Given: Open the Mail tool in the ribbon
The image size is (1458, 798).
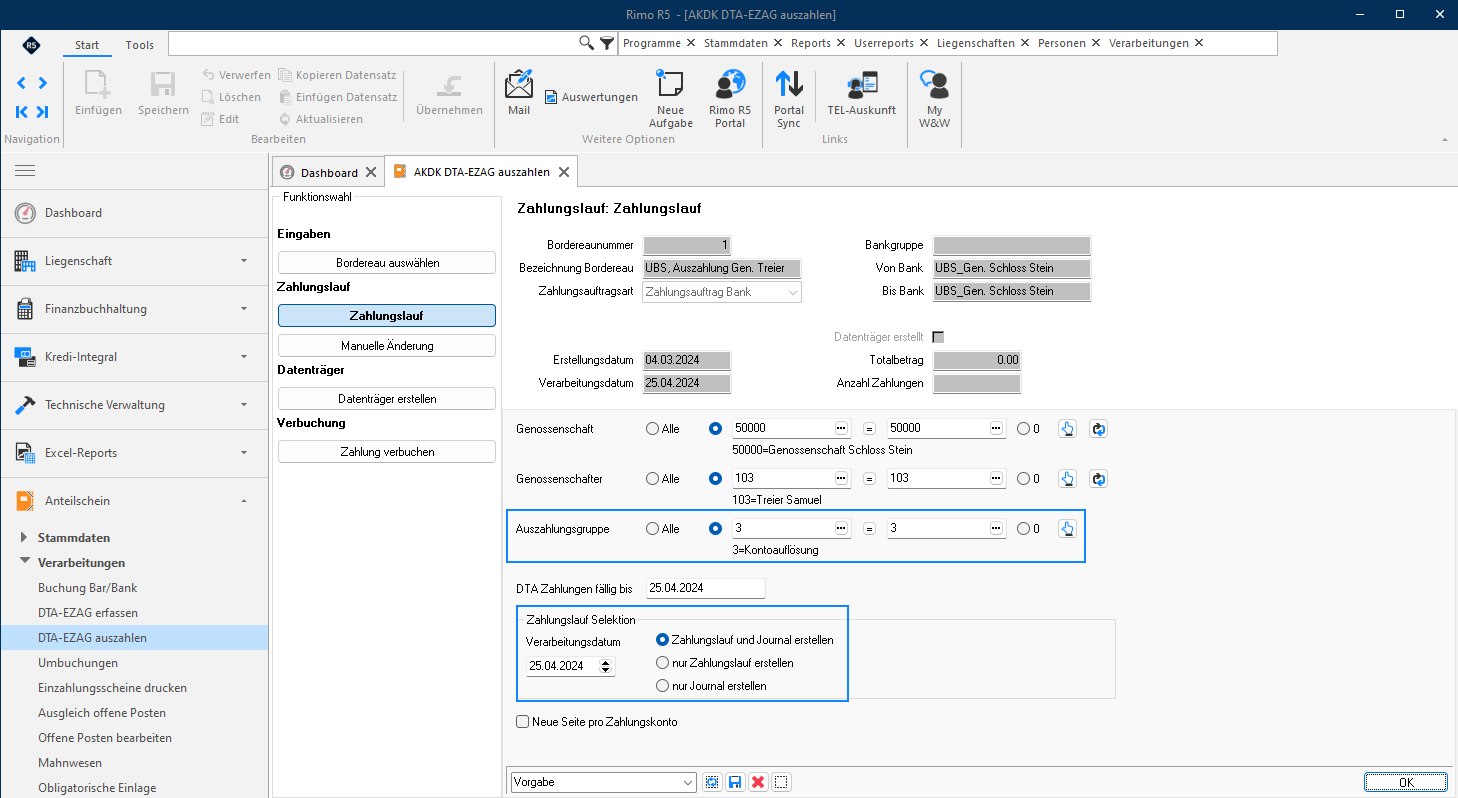Looking at the screenshot, I should (519, 93).
